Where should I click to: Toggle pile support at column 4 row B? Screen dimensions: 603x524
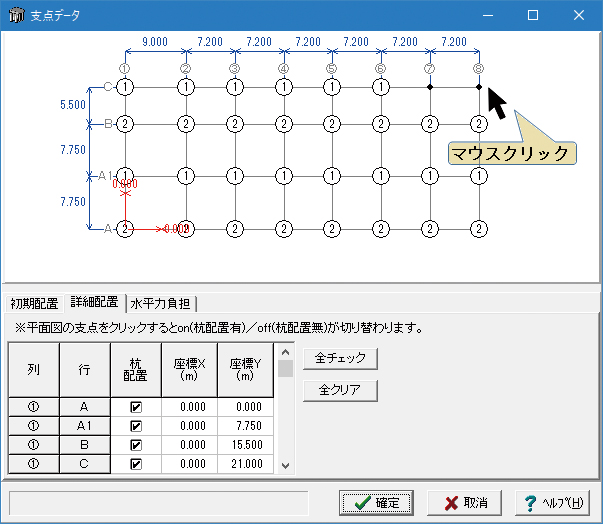click(284, 124)
